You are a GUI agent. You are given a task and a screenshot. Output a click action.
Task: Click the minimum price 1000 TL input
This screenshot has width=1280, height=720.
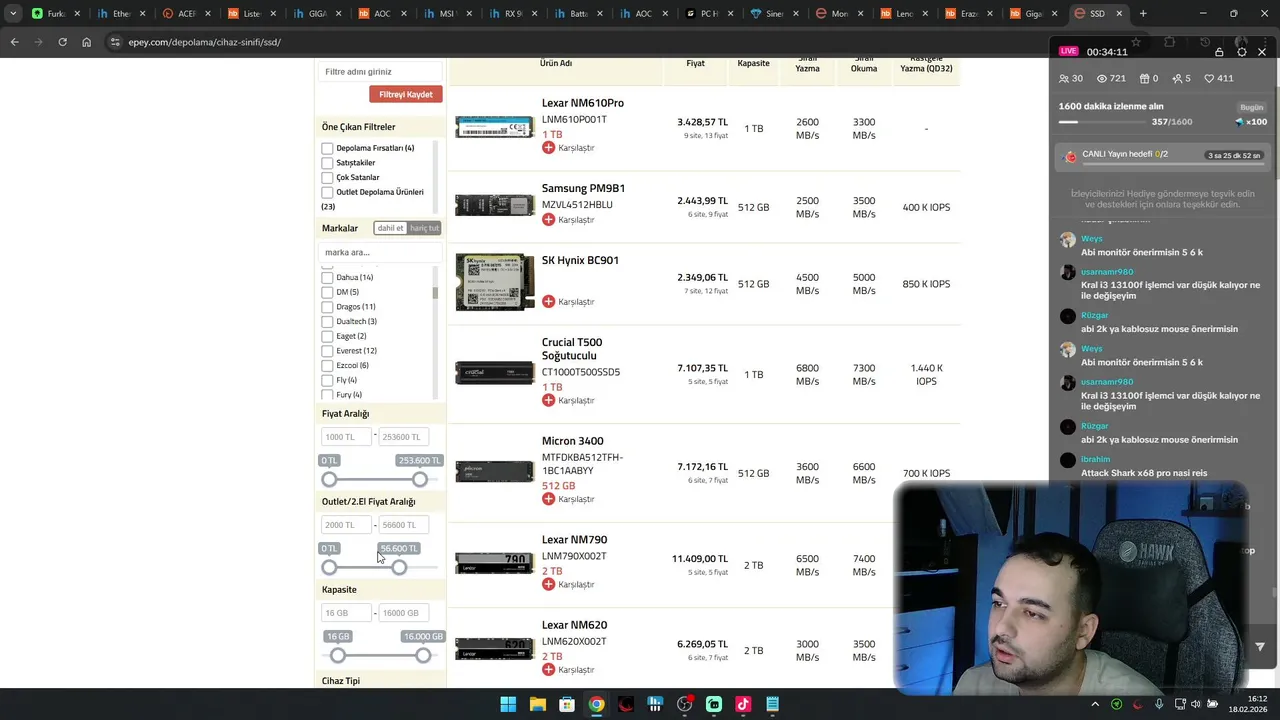pyautogui.click(x=346, y=437)
